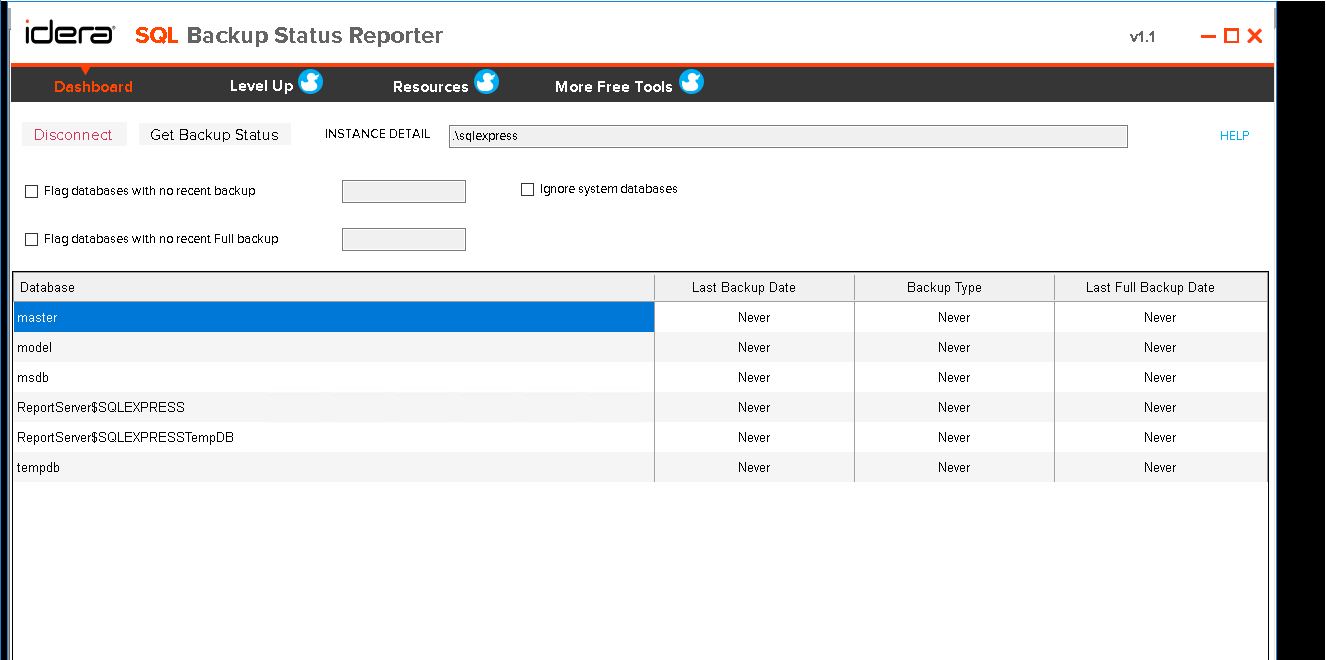Screen dimensions: 1326x660
Task: Click the duck icon beside Resources
Action: click(486, 83)
